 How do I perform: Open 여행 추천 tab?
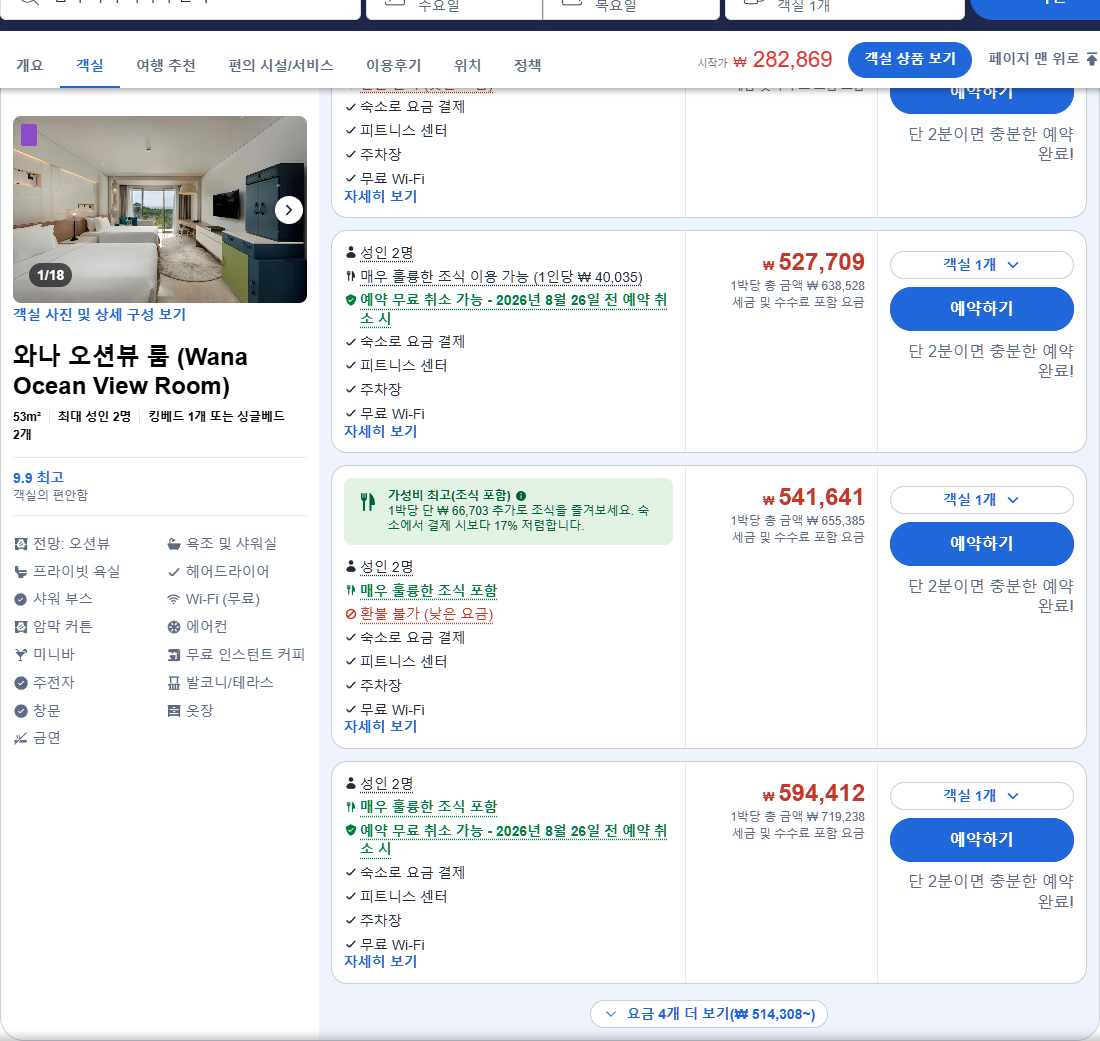click(x=166, y=65)
